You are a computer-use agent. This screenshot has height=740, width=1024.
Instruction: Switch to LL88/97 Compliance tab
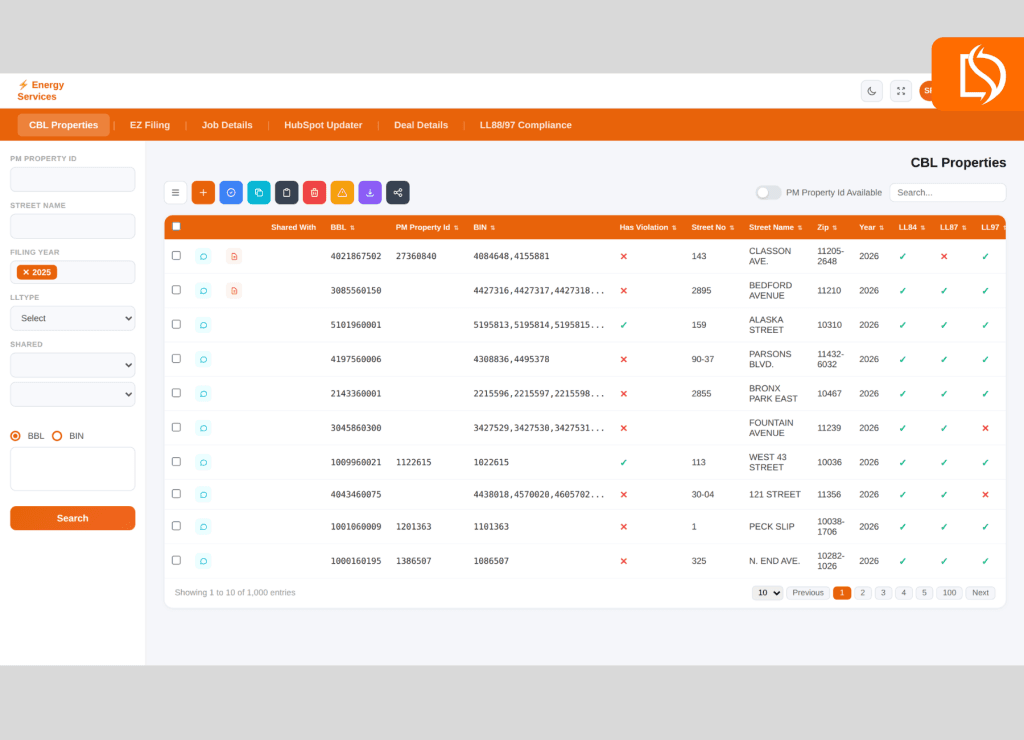[526, 125]
